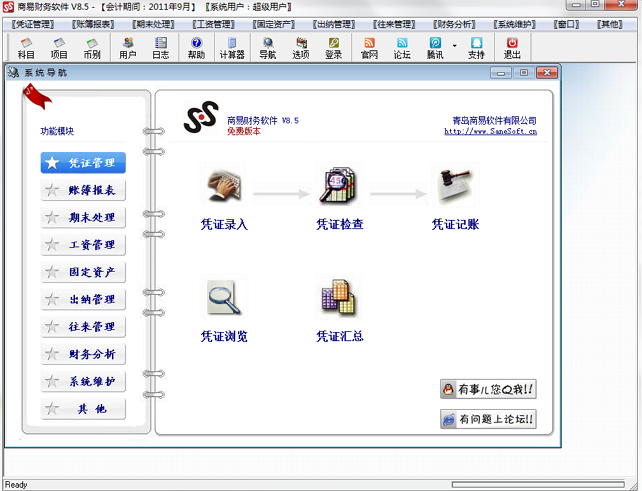The height and width of the screenshot is (491, 642).
Task: Click the 青岛商易软件有限公司 company name
Action: [x=494, y=120]
